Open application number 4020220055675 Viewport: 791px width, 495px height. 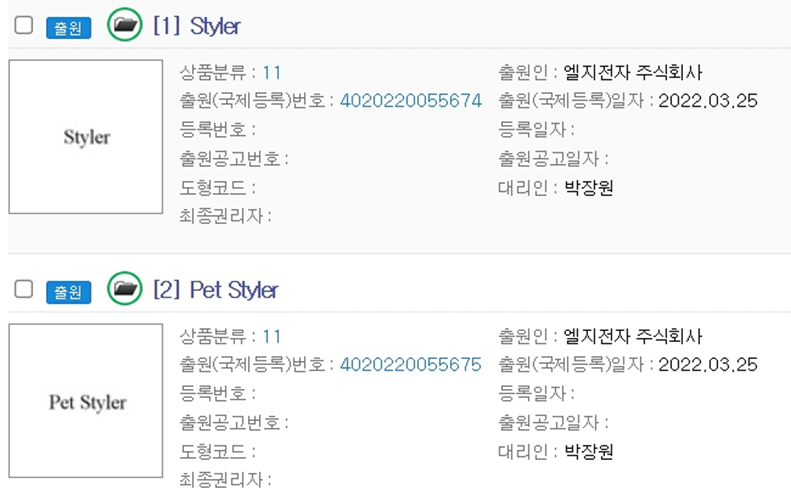tap(411, 364)
